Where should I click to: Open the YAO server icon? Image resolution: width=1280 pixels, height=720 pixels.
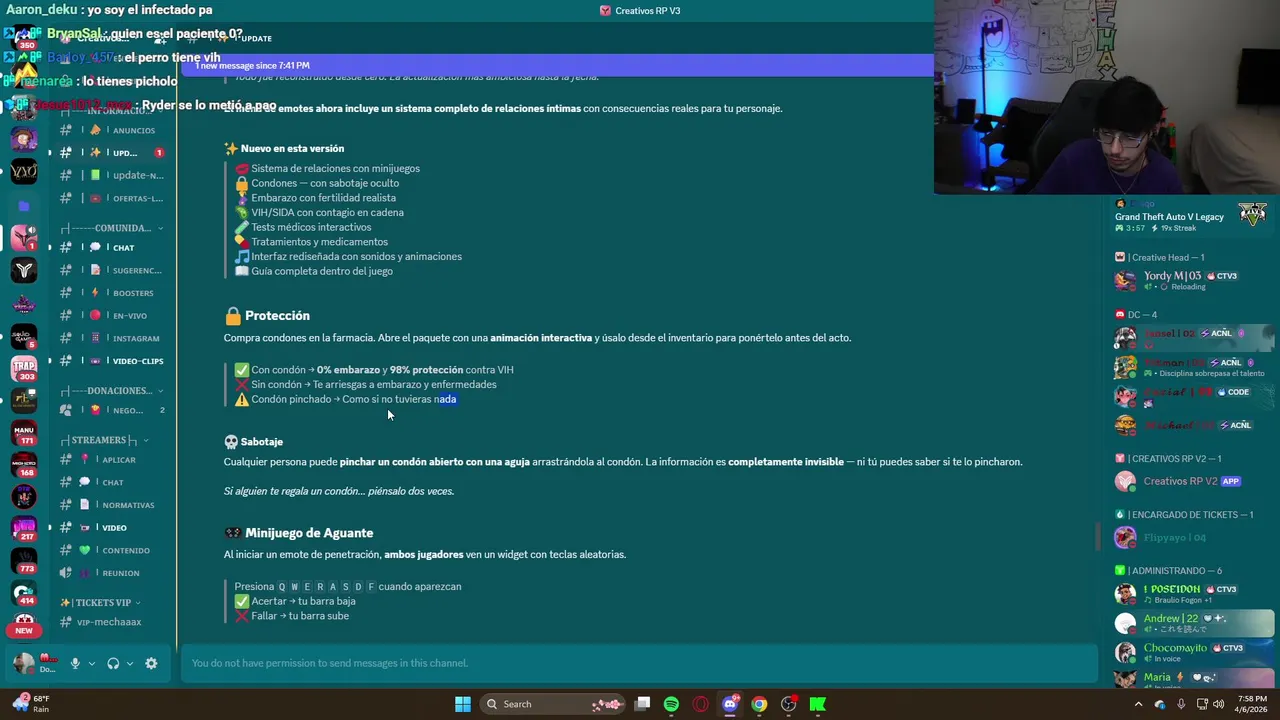(x=24, y=171)
